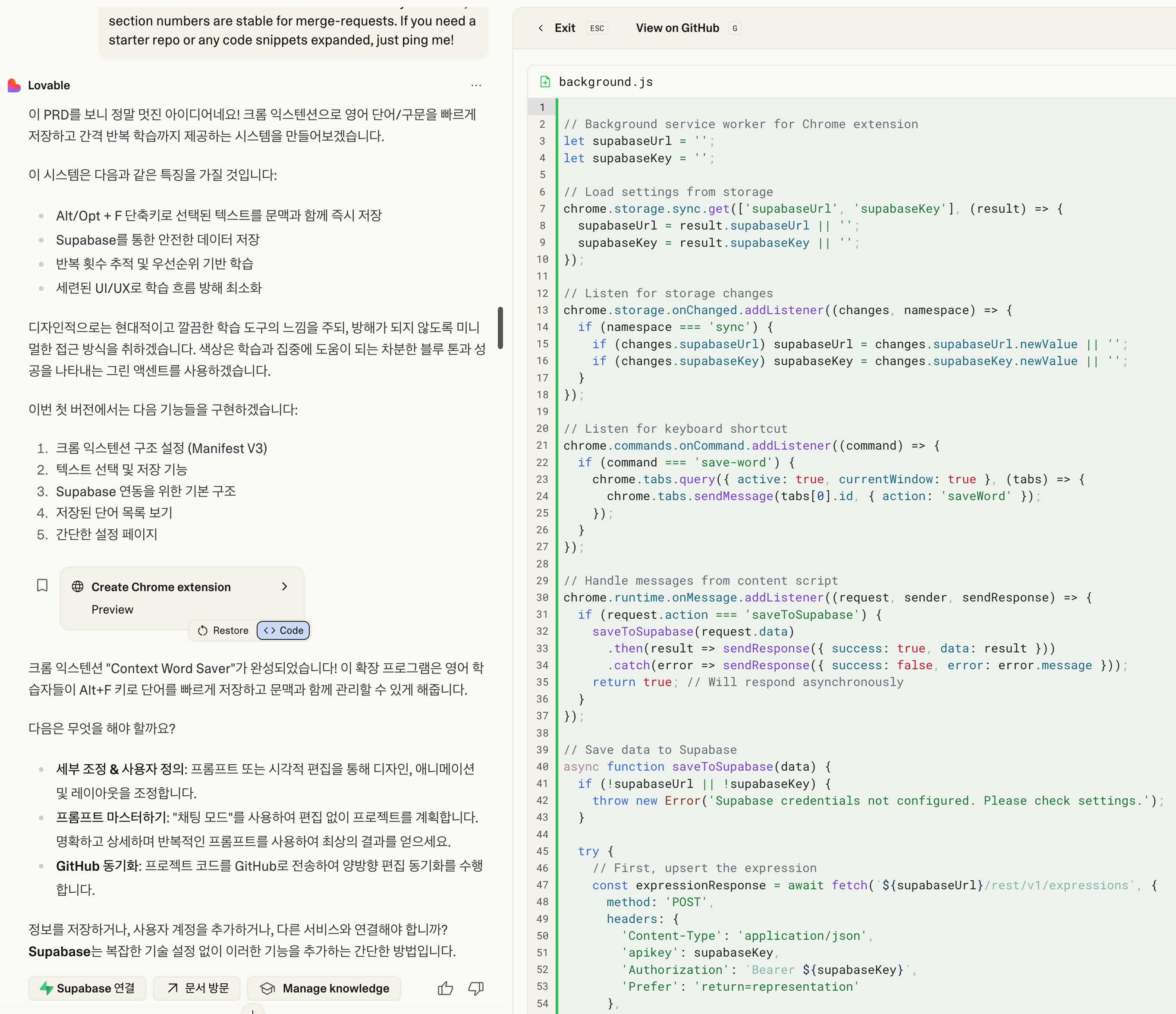
Task: Click the chat panel scrollbar thumb
Action: tap(500, 328)
